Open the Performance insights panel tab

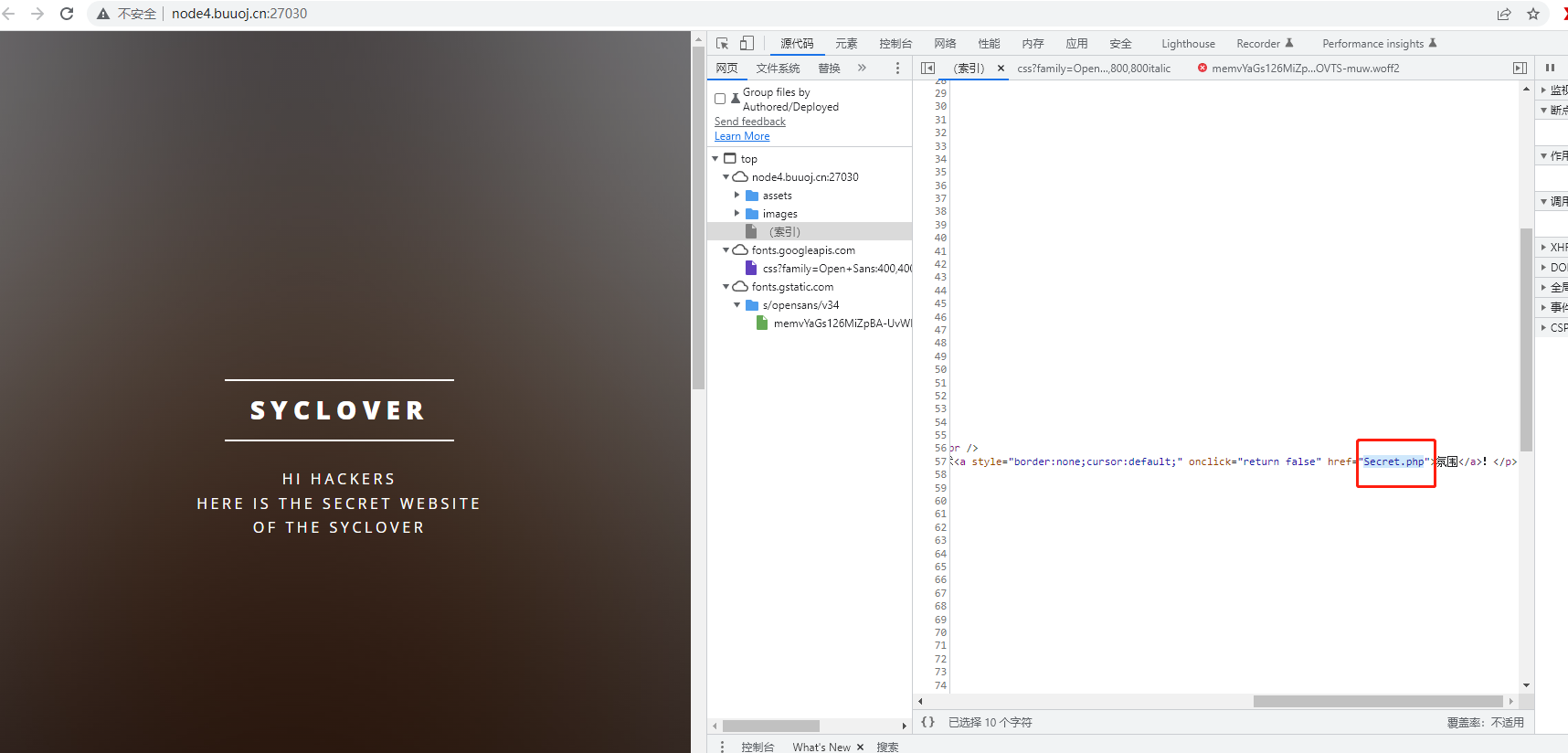point(1379,43)
